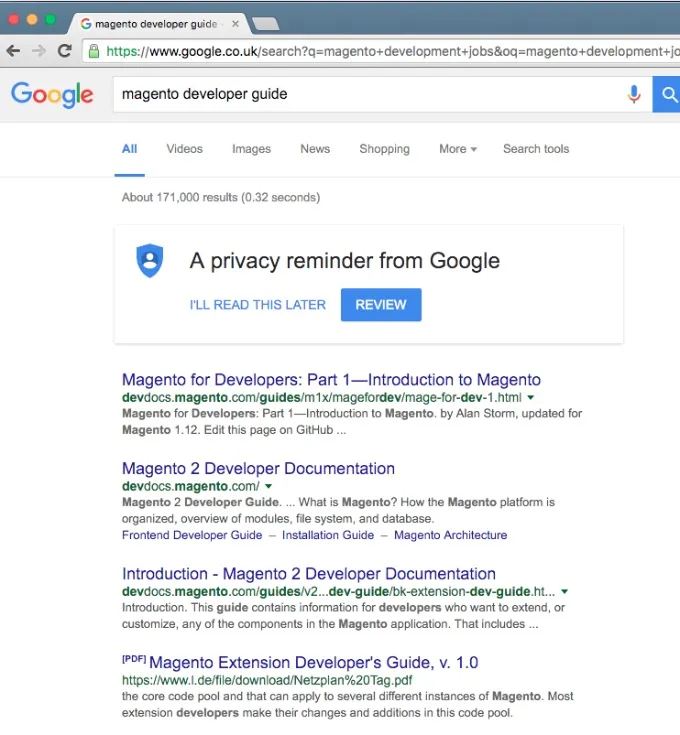Image resolution: width=680 pixels, height=735 pixels.
Task: Click the browser back arrow
Action: pyautogui.click(x=14, y=51)
